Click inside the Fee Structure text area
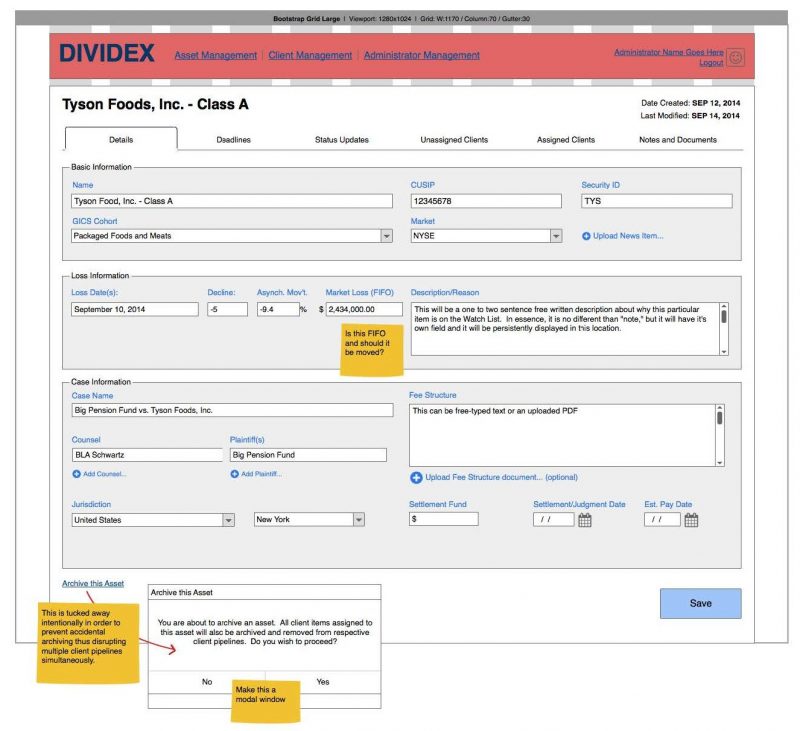Image resolution: width=800 pixels, height=731 pixels. [x=562, y=436]
